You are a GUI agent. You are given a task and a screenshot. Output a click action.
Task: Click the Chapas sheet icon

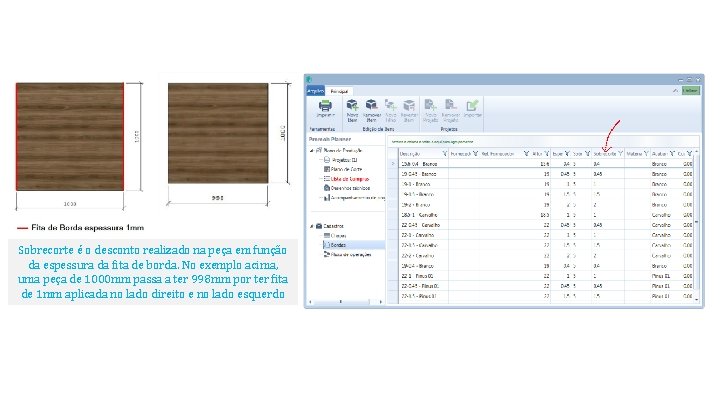point(327,236)
